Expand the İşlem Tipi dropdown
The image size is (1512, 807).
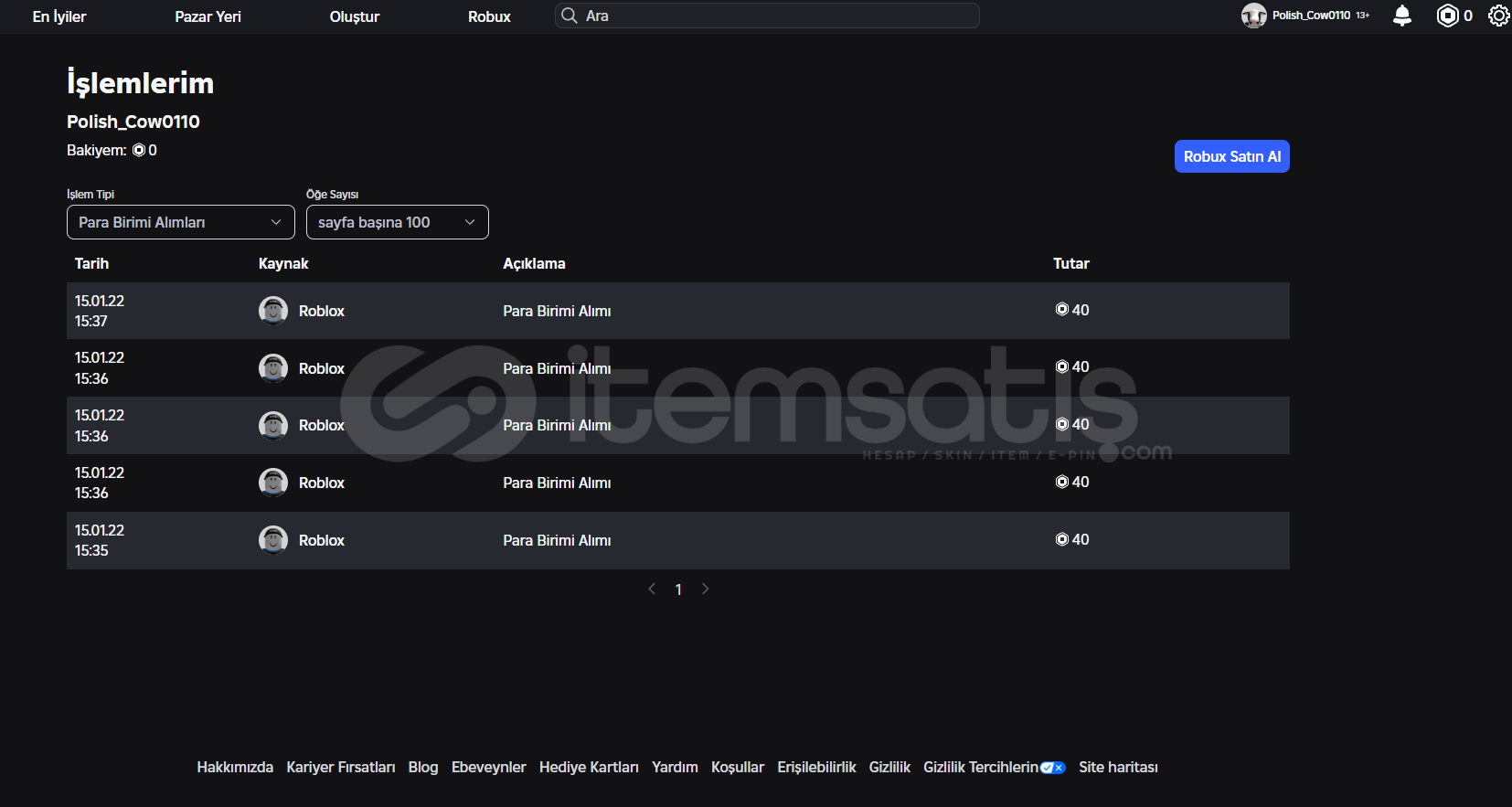[x=181, y=222]
